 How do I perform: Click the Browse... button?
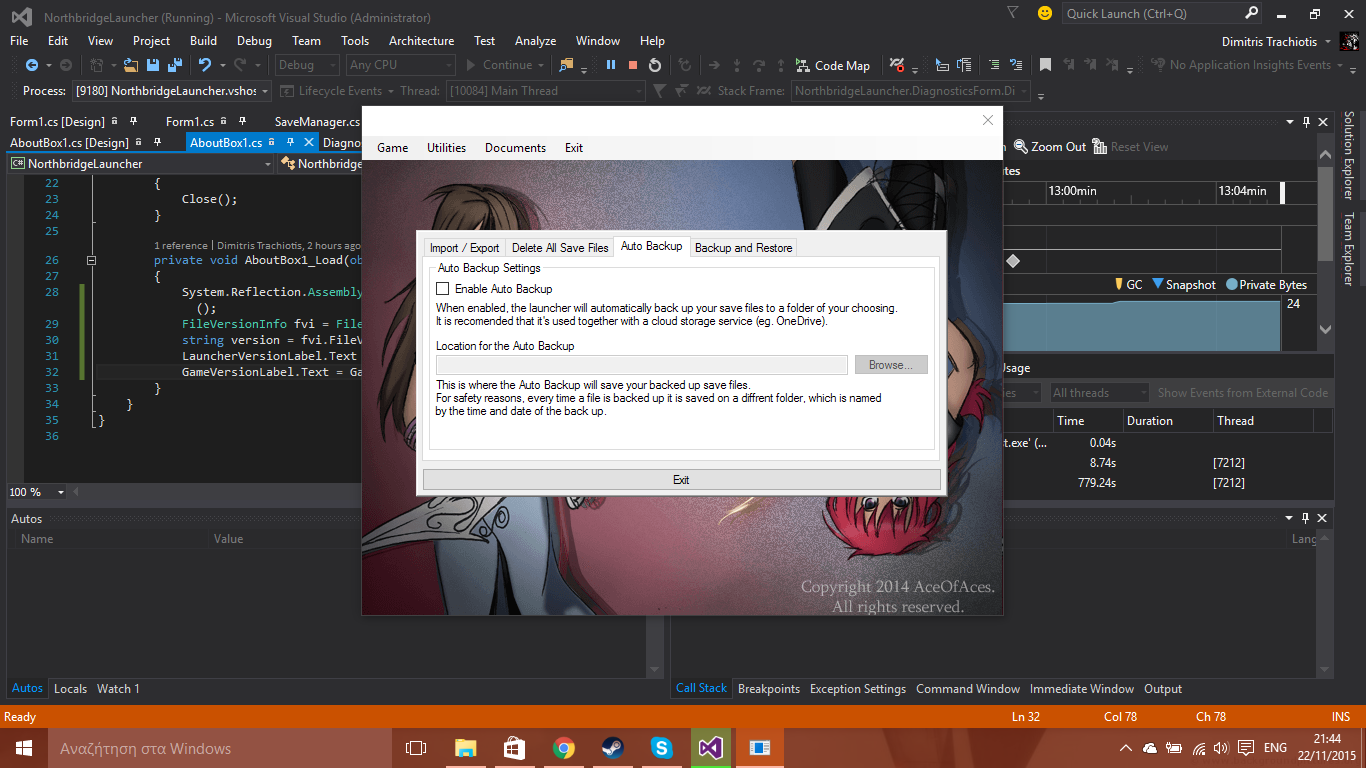[891, 365]
